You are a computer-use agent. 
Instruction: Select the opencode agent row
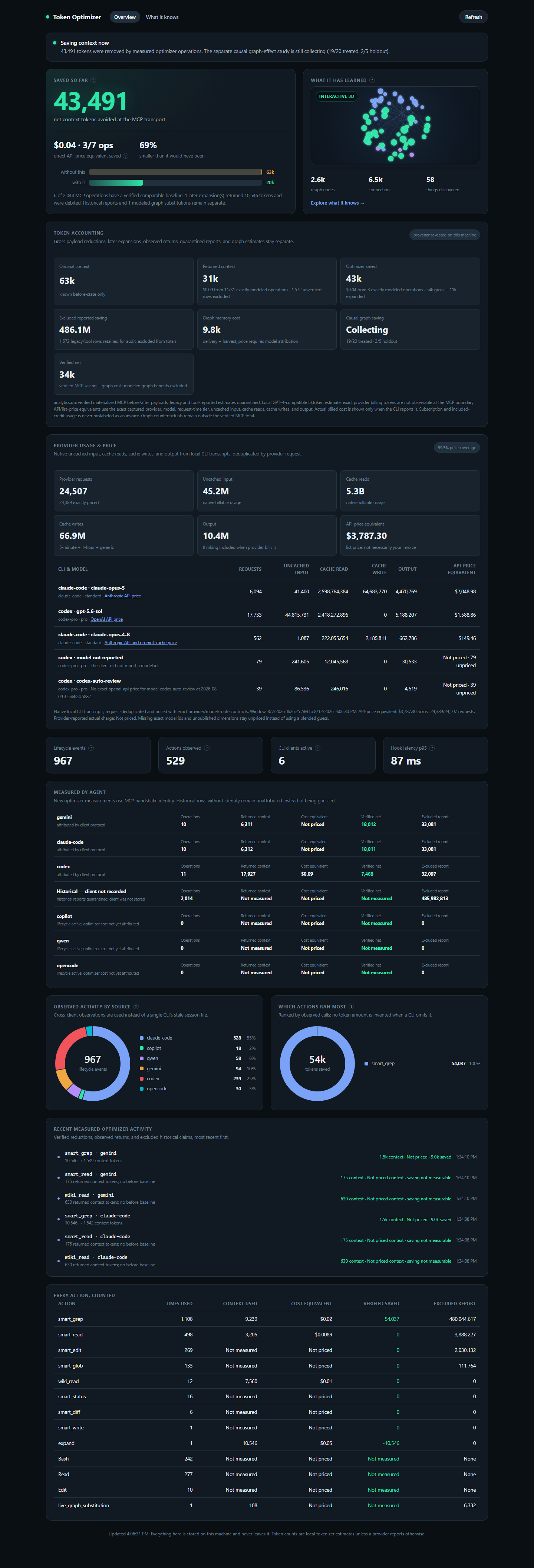[267, 968]
